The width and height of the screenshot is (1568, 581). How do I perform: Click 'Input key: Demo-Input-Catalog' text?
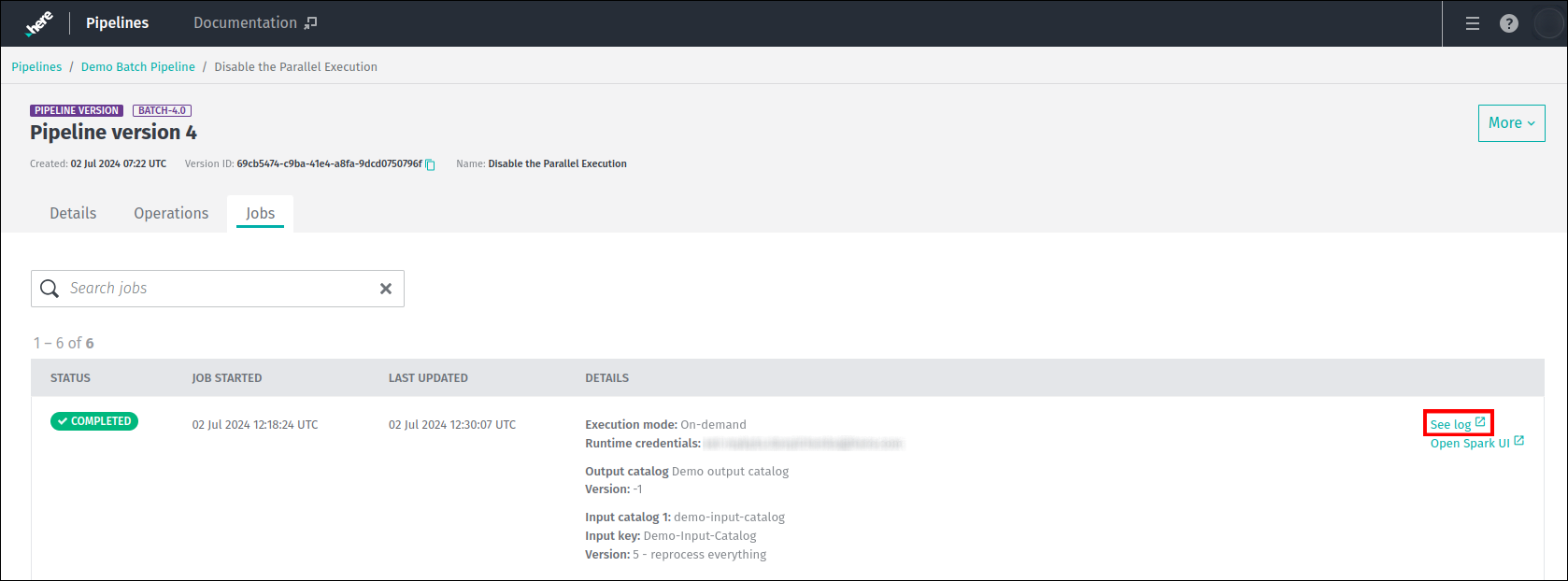pyautogui.click(x=671, y=536)
